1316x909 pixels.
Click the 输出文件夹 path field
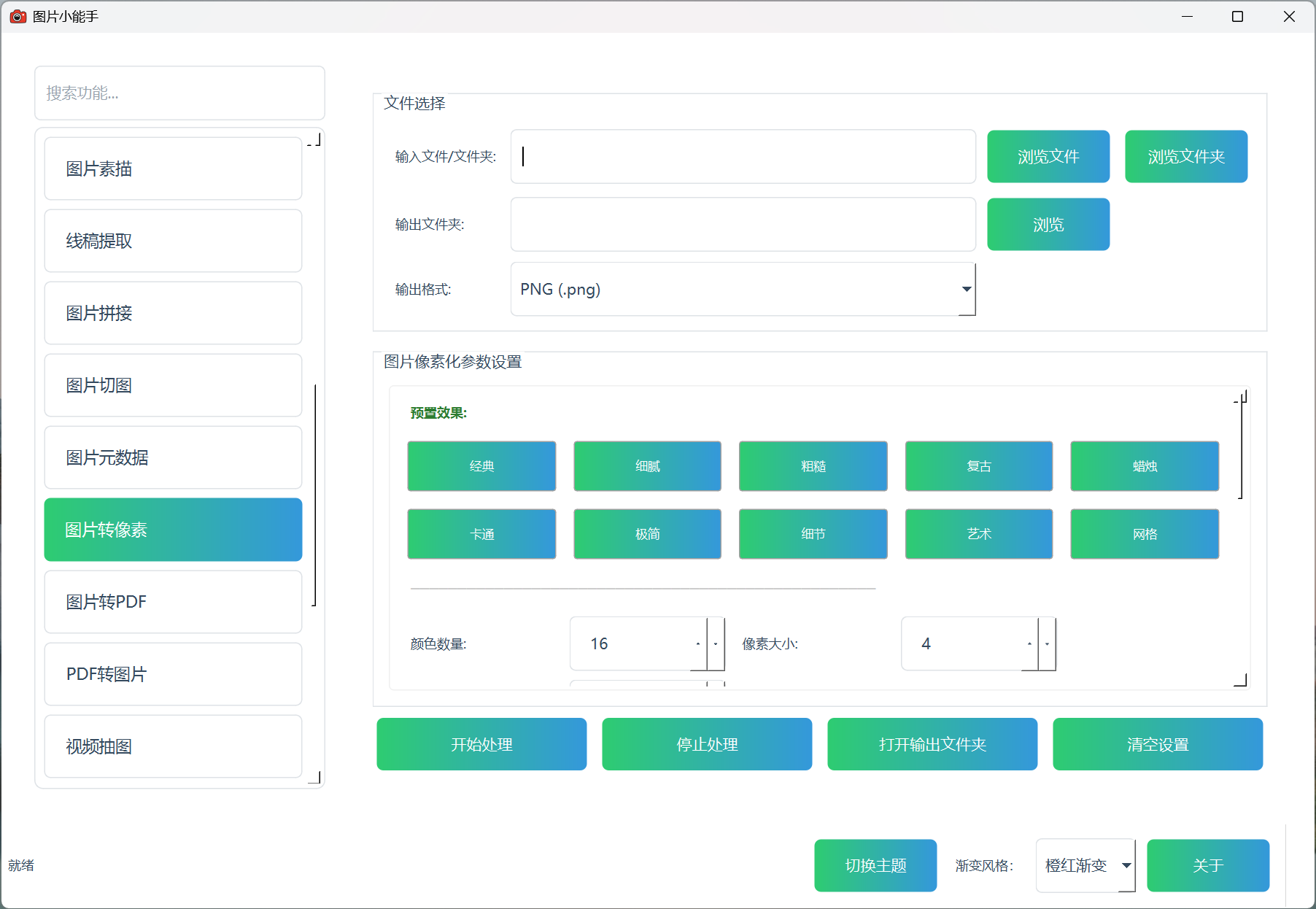pos(743,225)
